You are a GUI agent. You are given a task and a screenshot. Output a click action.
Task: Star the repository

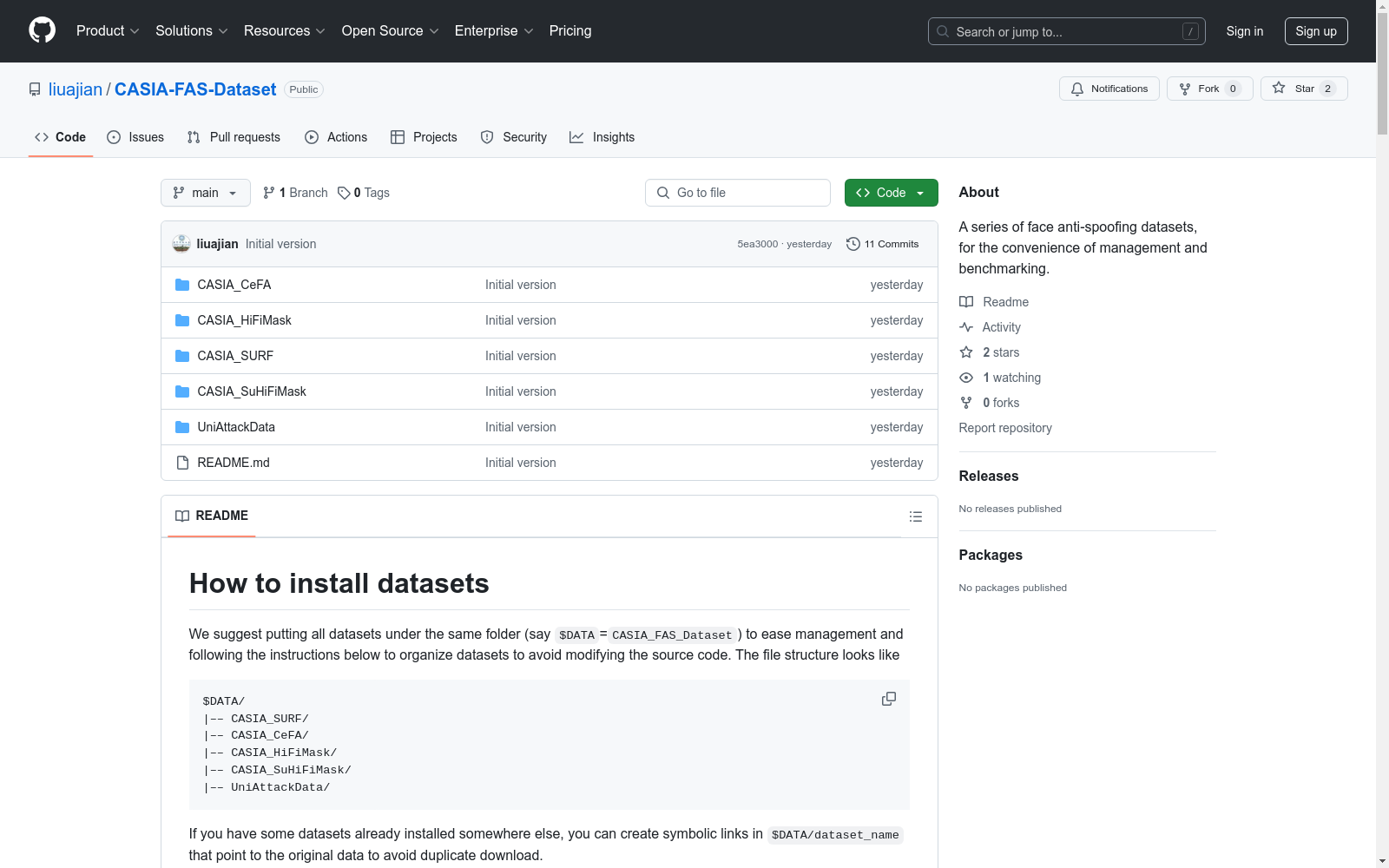[1304, 89]
